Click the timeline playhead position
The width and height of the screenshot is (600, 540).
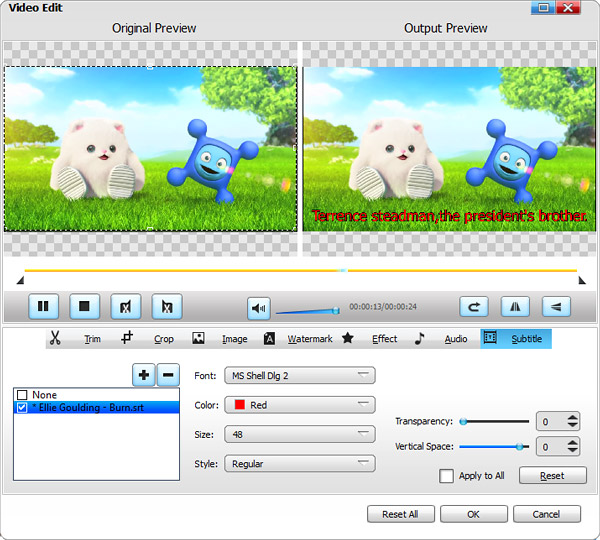coord(343,271)
